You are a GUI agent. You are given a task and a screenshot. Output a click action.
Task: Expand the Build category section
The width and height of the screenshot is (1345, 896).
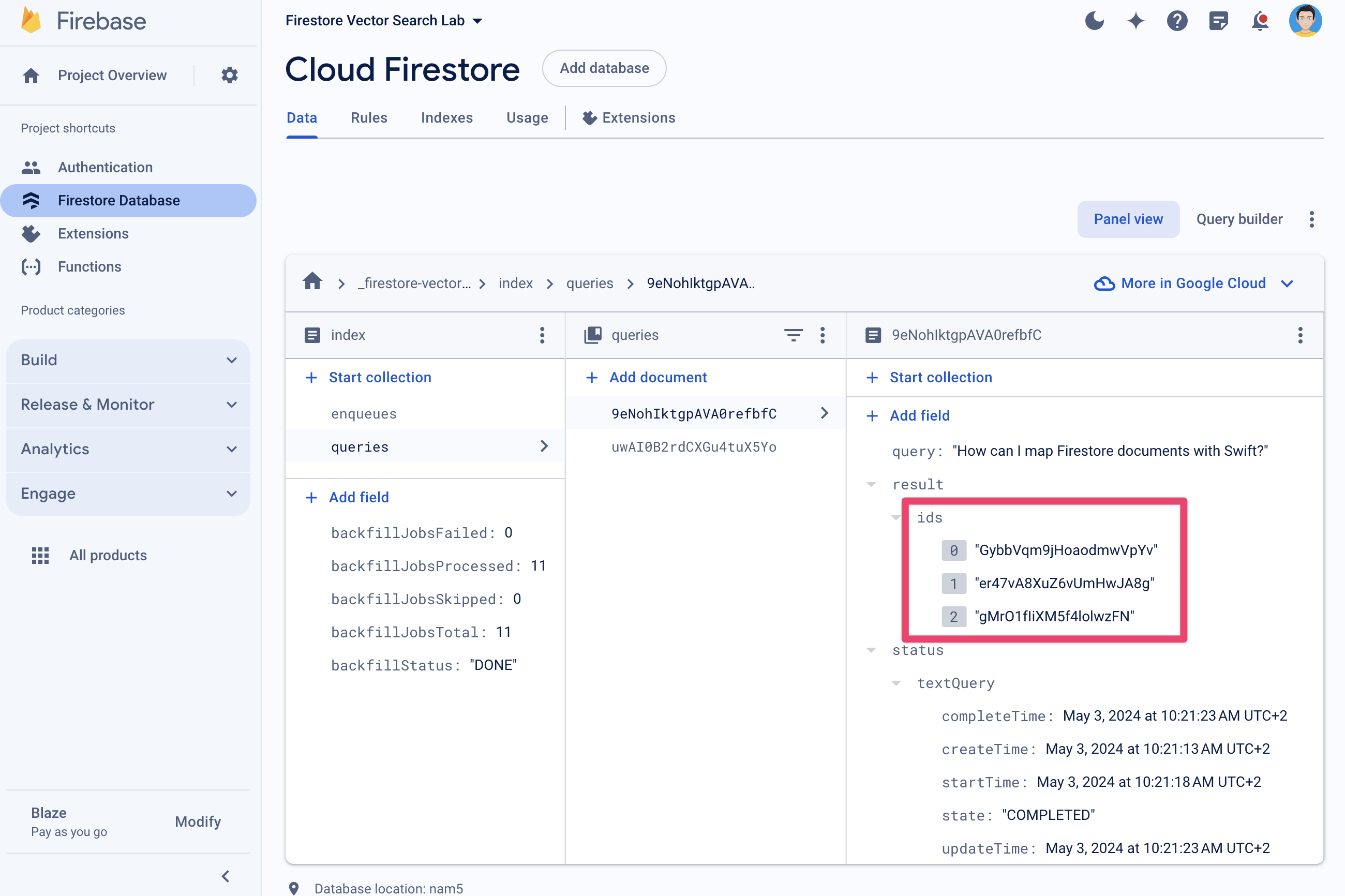click(x=130, y=358)
